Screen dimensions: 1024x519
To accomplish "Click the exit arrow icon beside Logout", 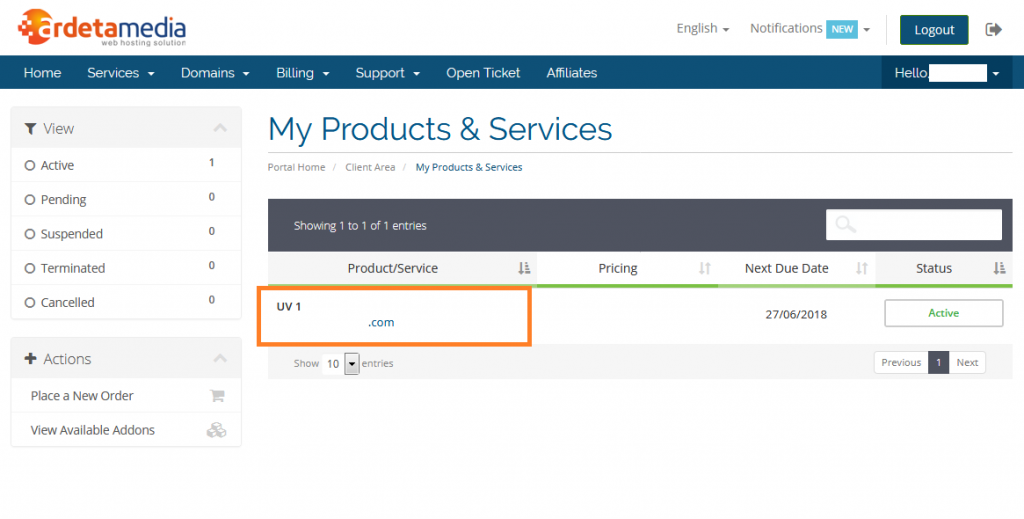I will click(993, 29).
